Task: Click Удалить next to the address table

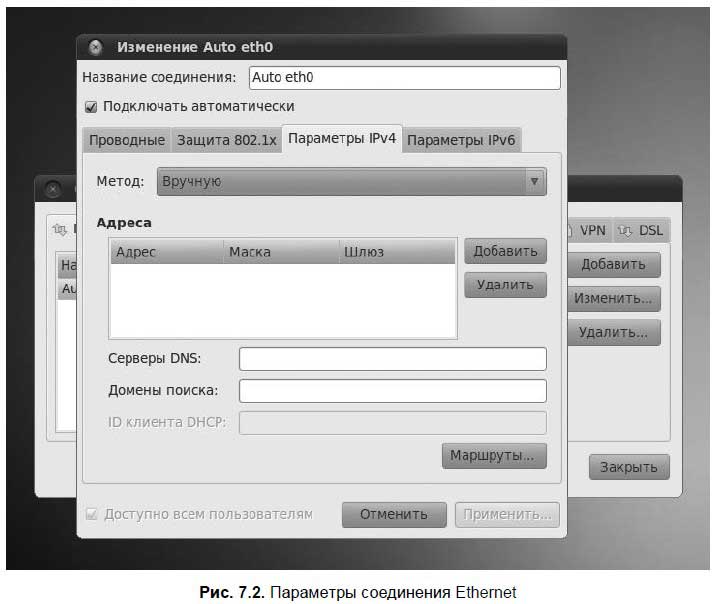Action: pyautogui.click(x=505, y=285)
